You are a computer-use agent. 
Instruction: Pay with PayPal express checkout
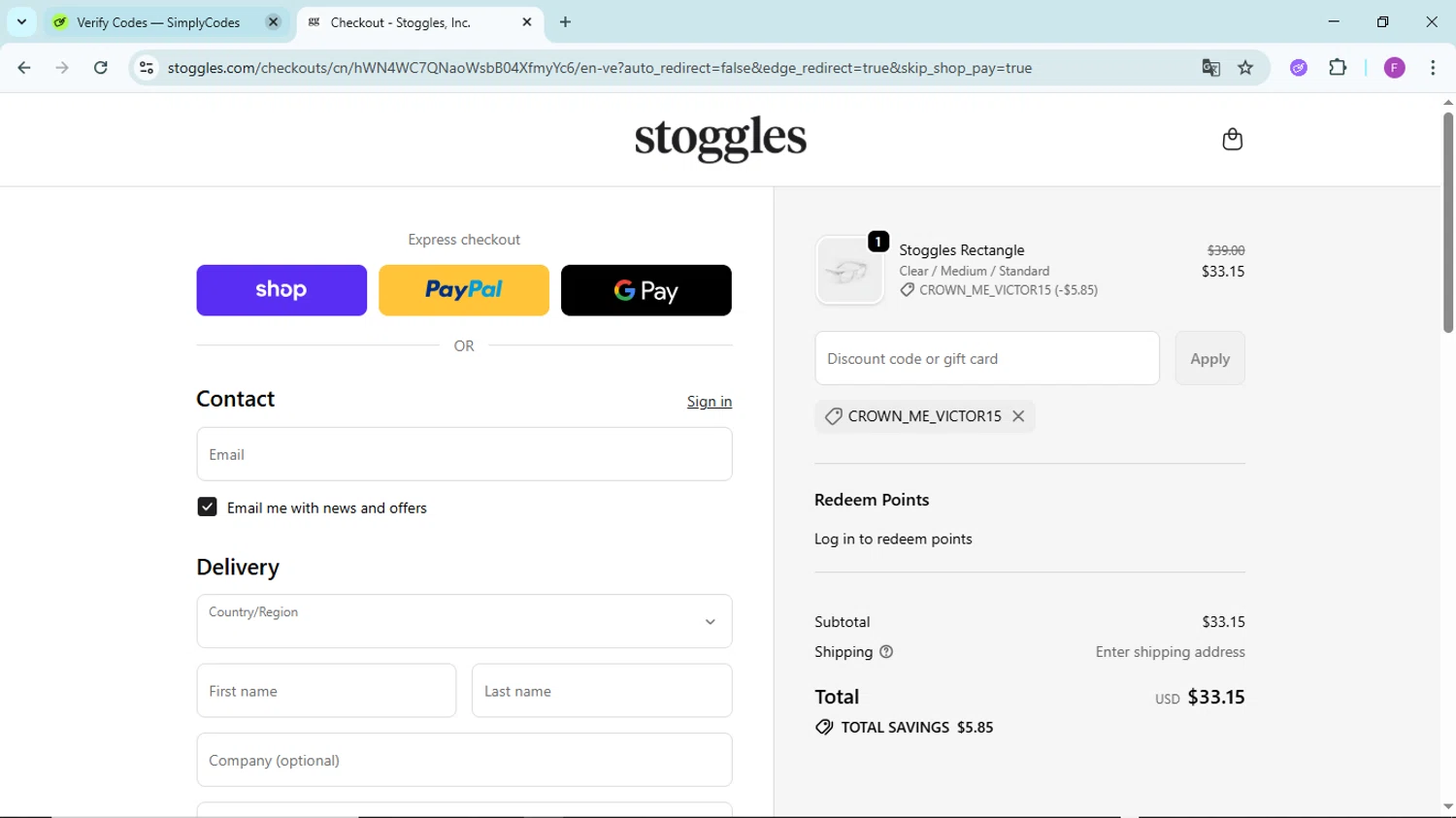tap(464, 290)
